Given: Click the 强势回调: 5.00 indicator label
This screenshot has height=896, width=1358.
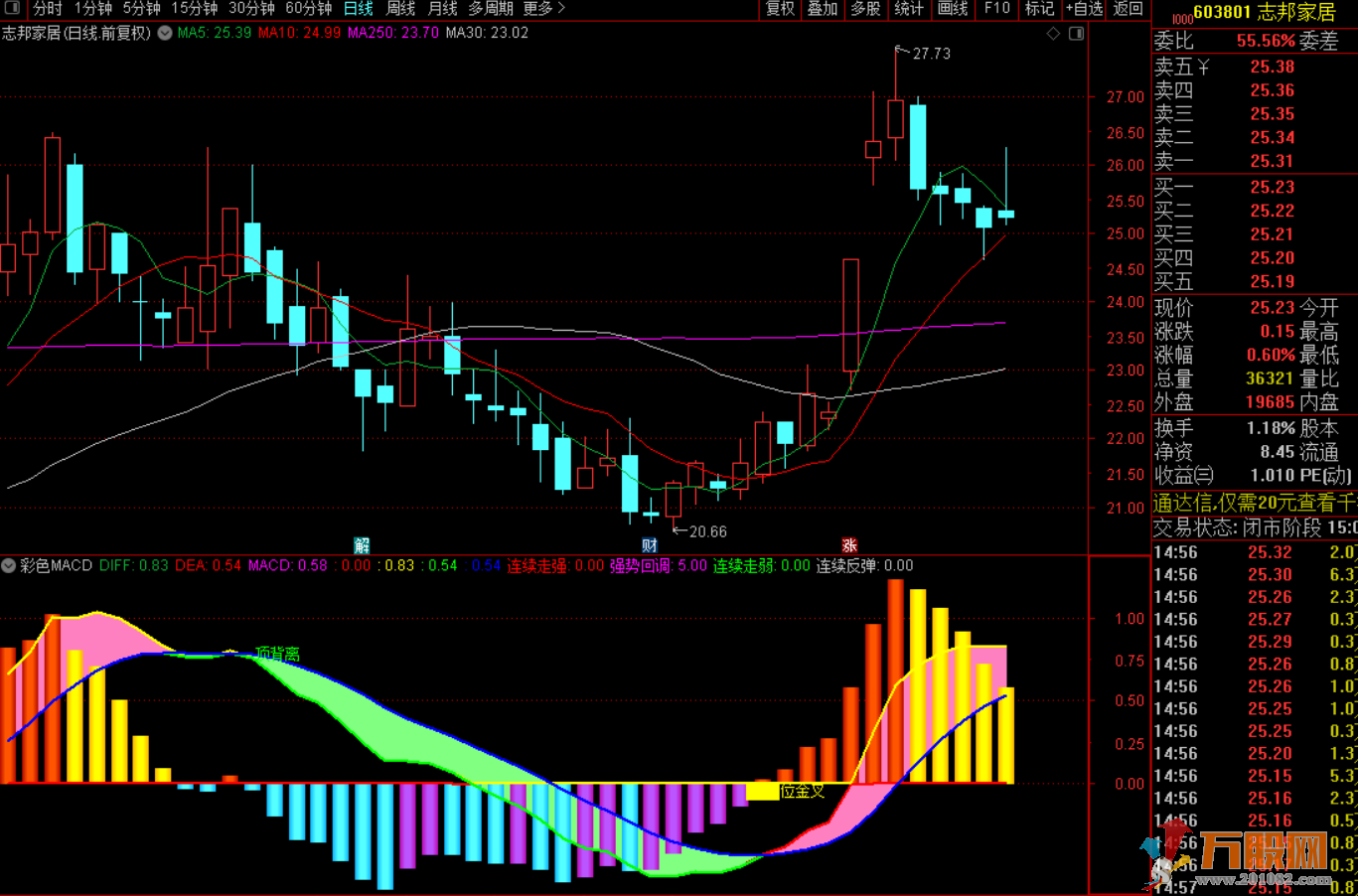Looking at the screenshot, I should click(659, 565).
